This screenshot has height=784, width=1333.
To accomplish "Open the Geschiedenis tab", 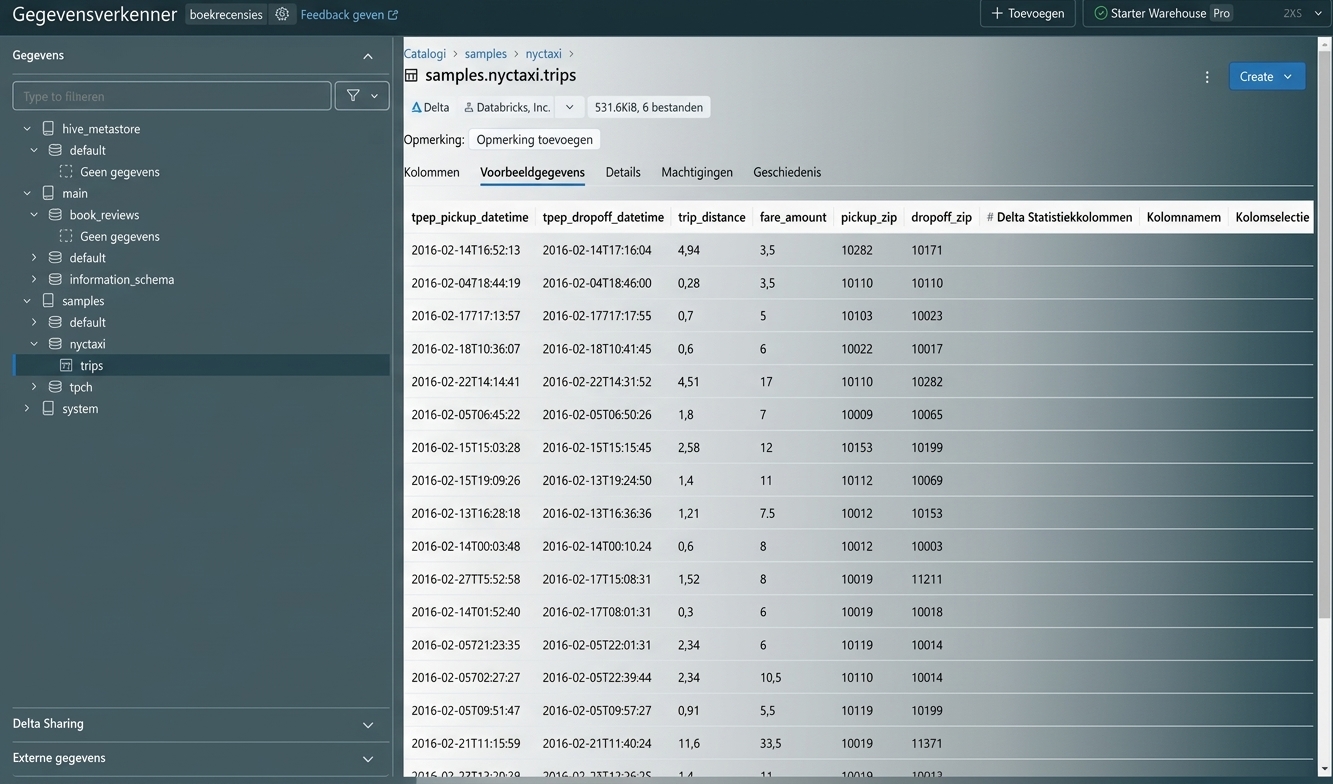I will tap(787, 172).
